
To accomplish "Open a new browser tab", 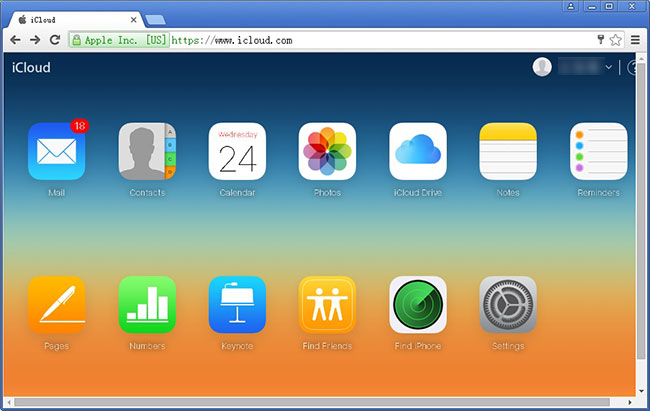I will coord(155,19).
